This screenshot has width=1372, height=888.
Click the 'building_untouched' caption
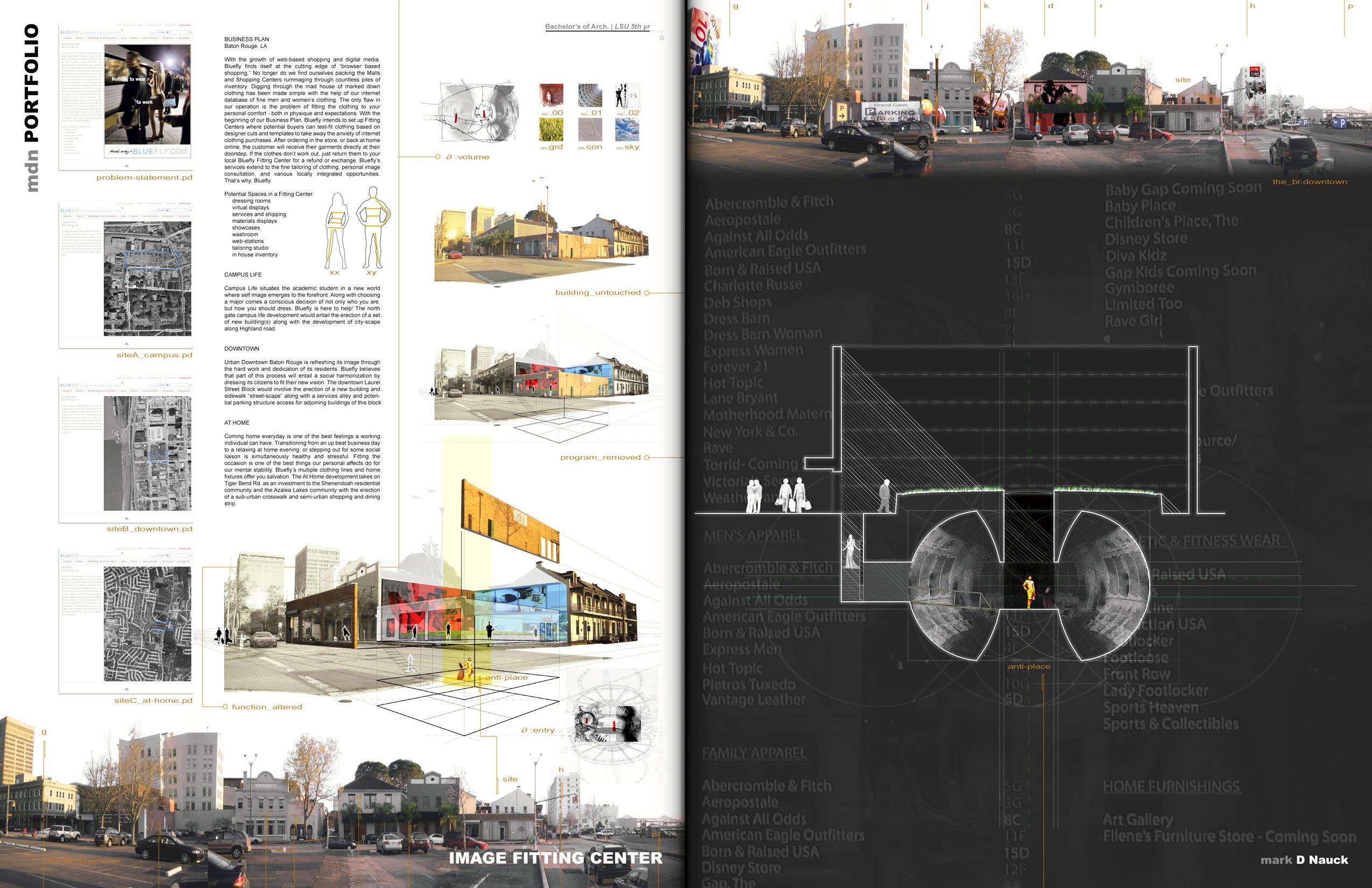(598, 293)
